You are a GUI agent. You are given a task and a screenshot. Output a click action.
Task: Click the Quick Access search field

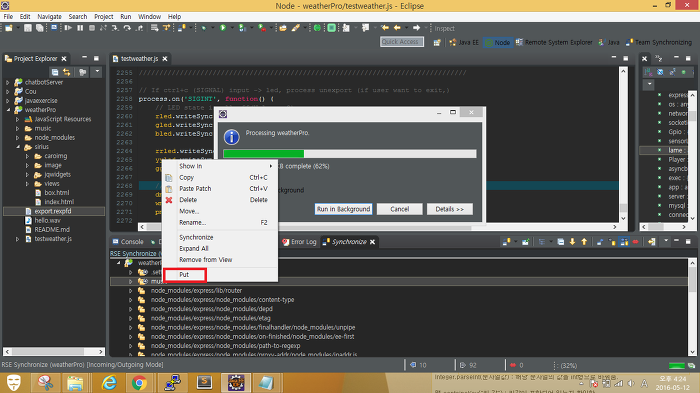pos(402,42)
